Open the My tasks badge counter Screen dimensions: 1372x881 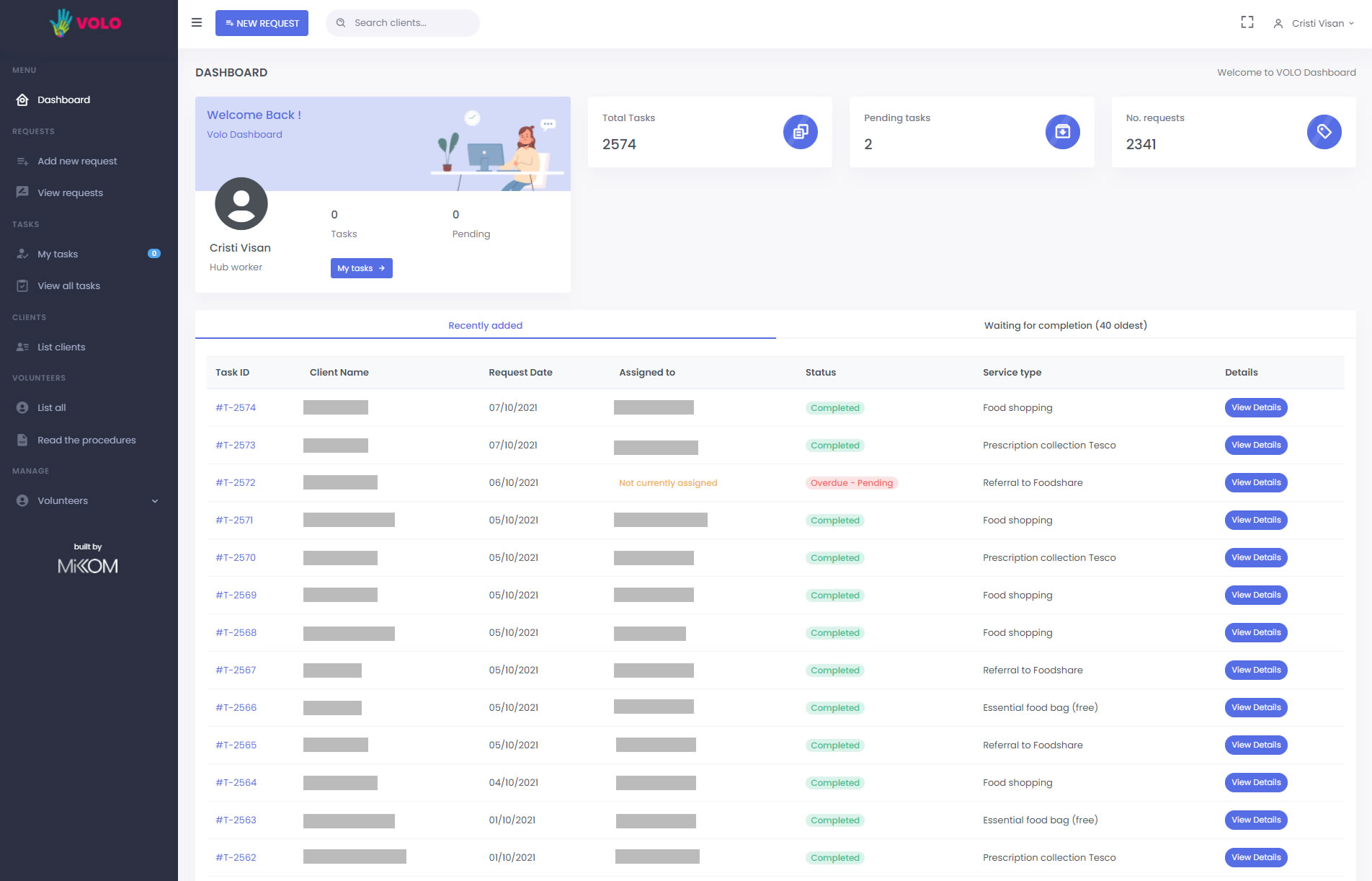[154, 254]
